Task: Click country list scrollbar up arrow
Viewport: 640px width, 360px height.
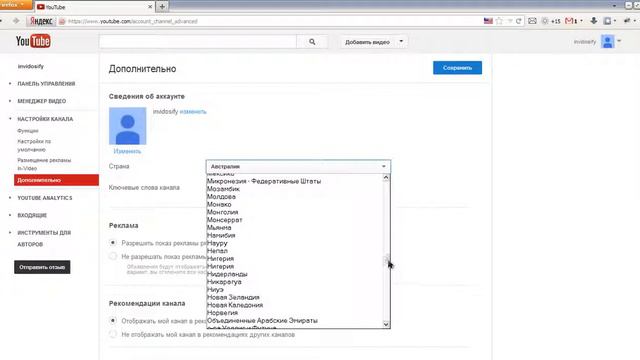Action: coord(386,178)
